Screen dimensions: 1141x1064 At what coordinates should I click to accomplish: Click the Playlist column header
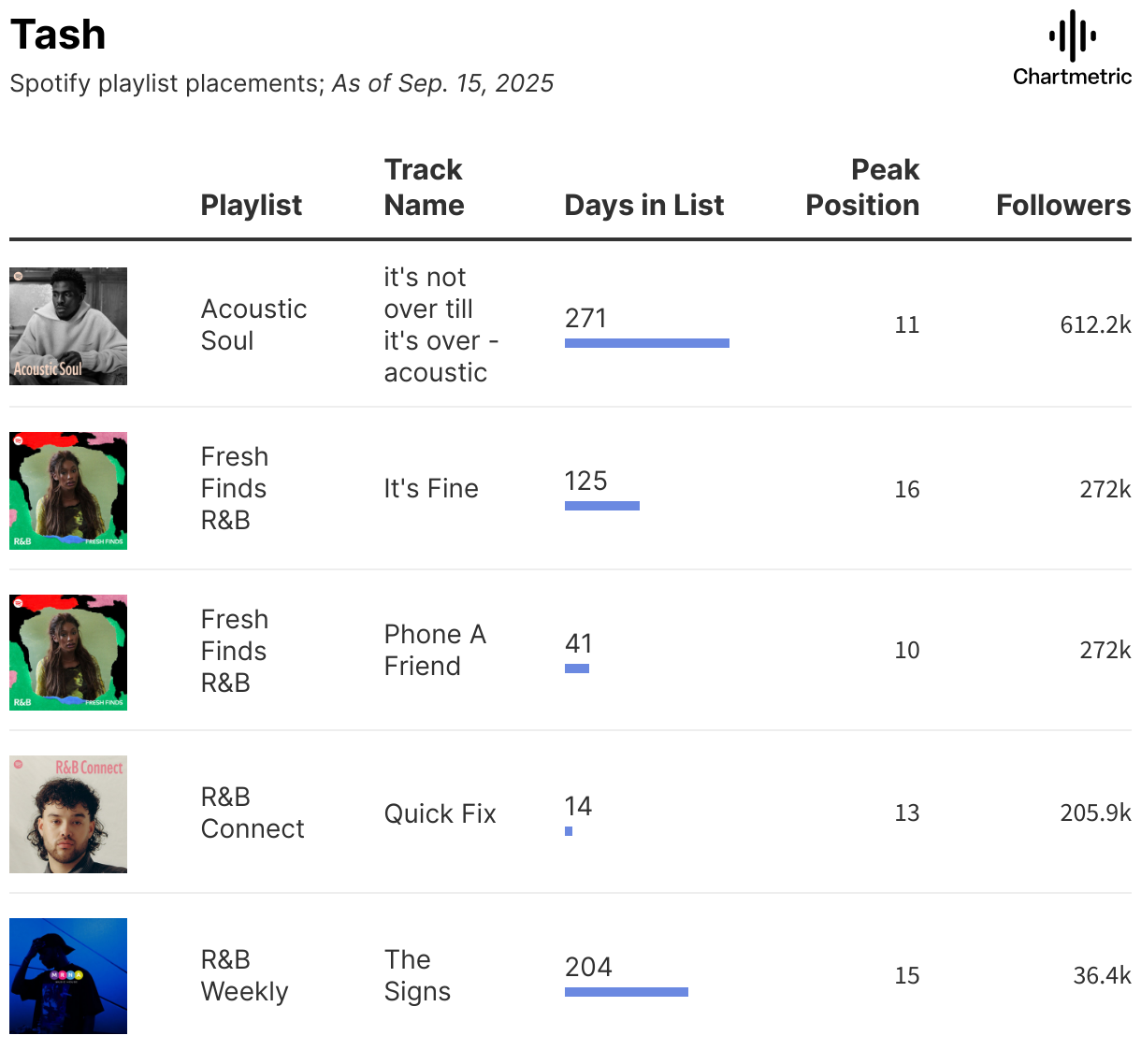click(252, 205)
